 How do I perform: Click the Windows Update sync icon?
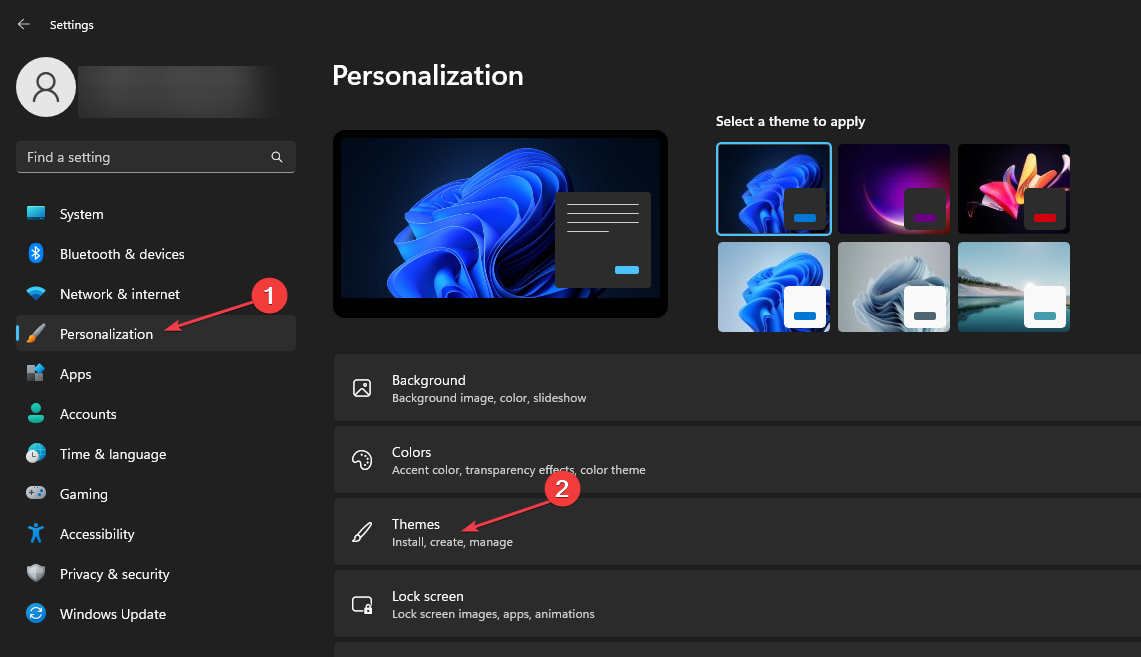[x=36, y=613]
